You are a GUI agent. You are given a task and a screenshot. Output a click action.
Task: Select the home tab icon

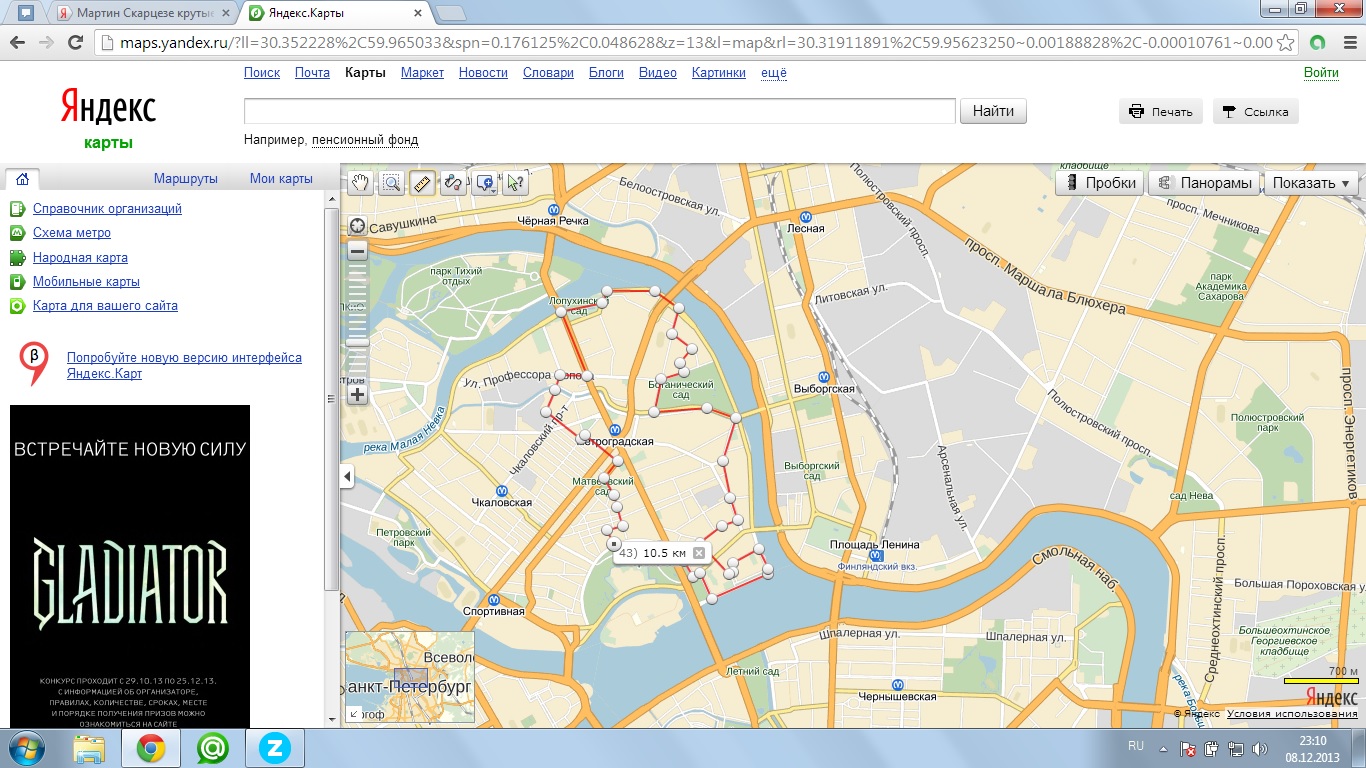(x=22, y=179)
